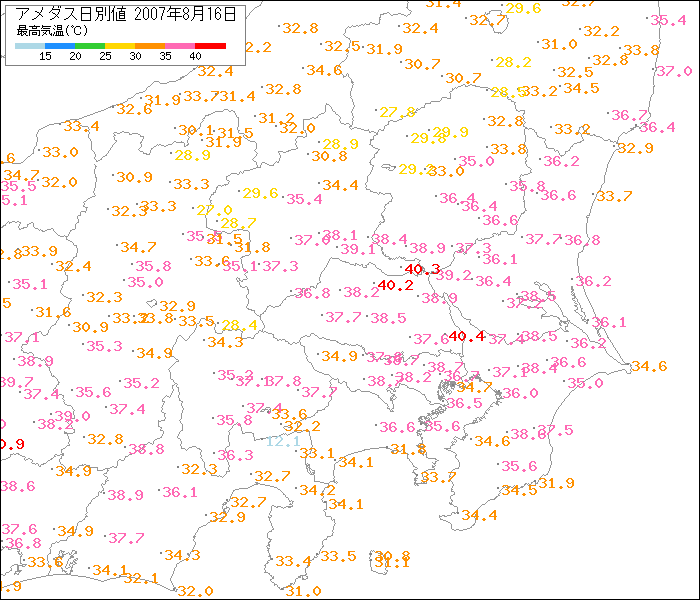Select the red 40.2 station reading
700x600 pixels.
coord(395,286)
